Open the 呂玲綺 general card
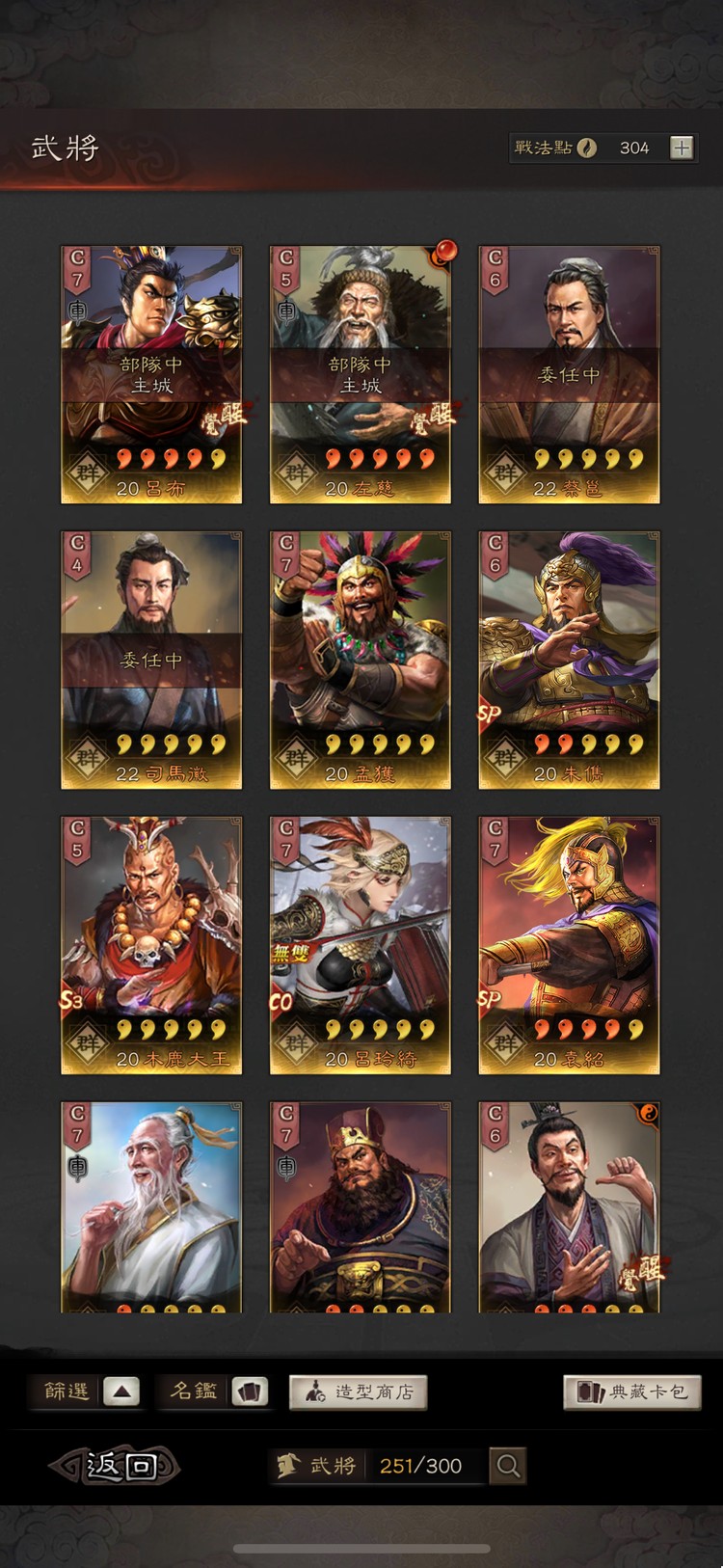The height and width of the screenshot is (1568, 723). [361, 945]
